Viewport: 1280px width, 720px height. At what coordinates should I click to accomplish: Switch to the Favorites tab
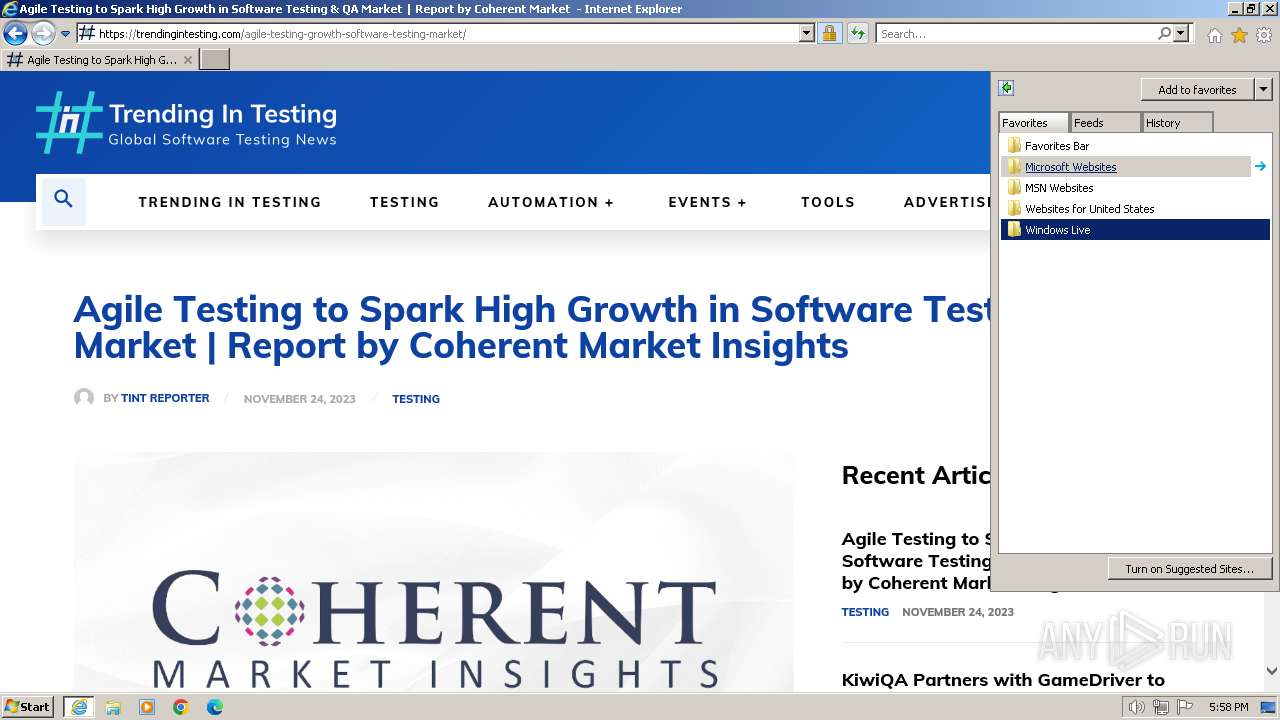(x=1033, y=123)
